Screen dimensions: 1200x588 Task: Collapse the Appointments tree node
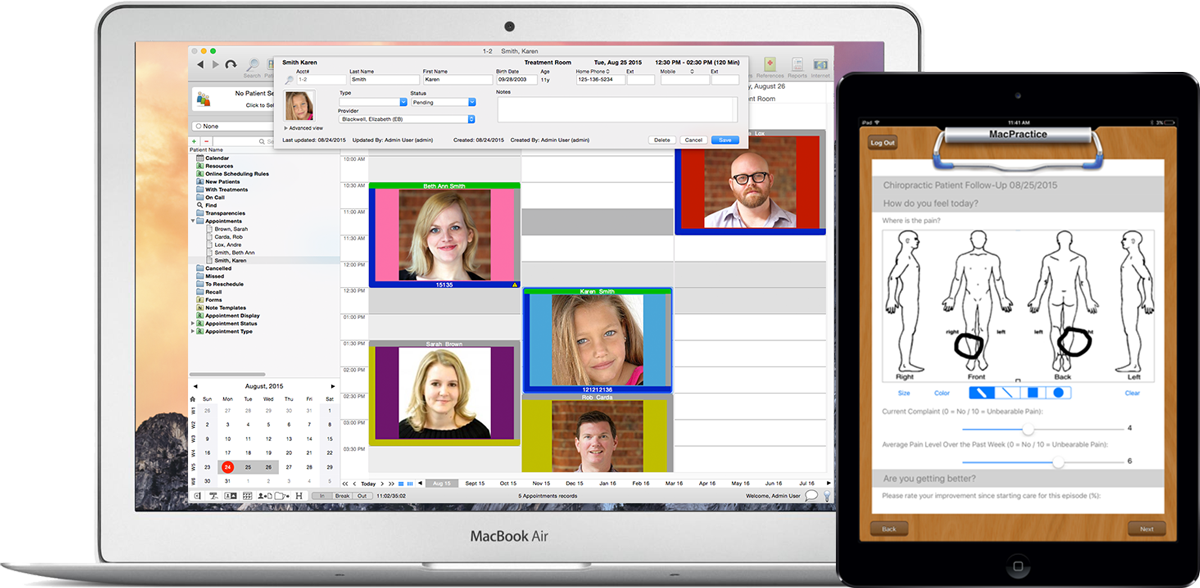pos(193,221)
